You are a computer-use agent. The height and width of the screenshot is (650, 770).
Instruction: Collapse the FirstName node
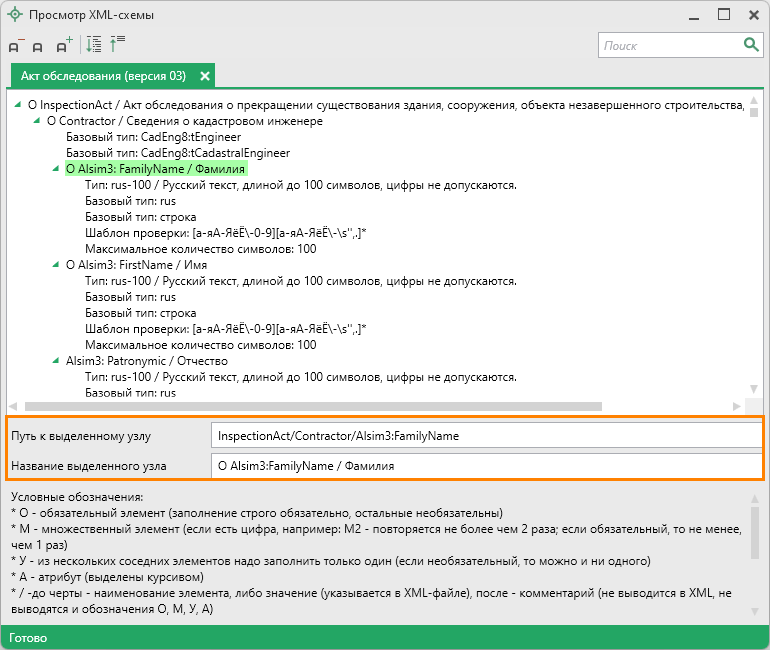coord(56,265)
